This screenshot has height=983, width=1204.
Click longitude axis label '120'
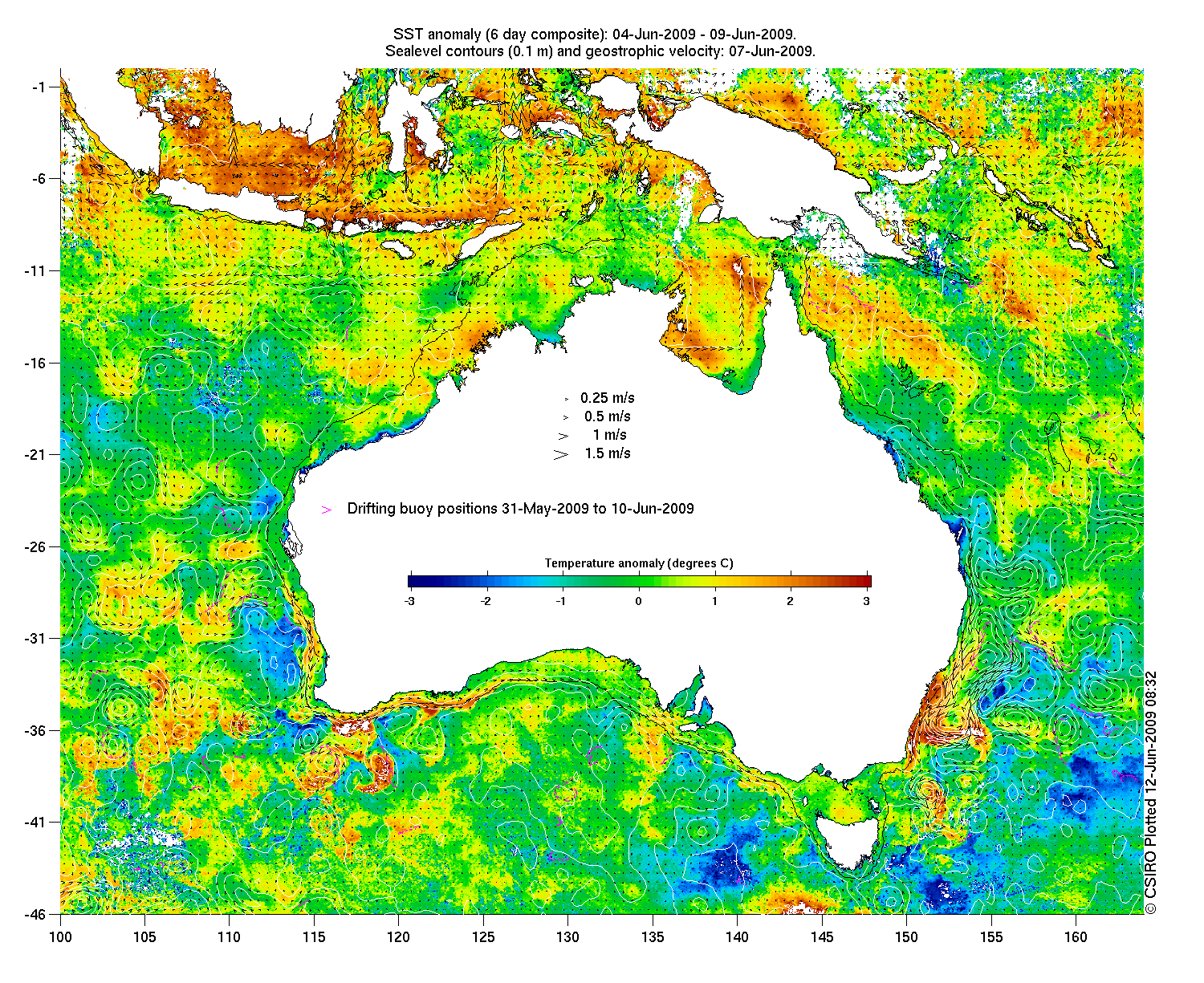point(399,937)
